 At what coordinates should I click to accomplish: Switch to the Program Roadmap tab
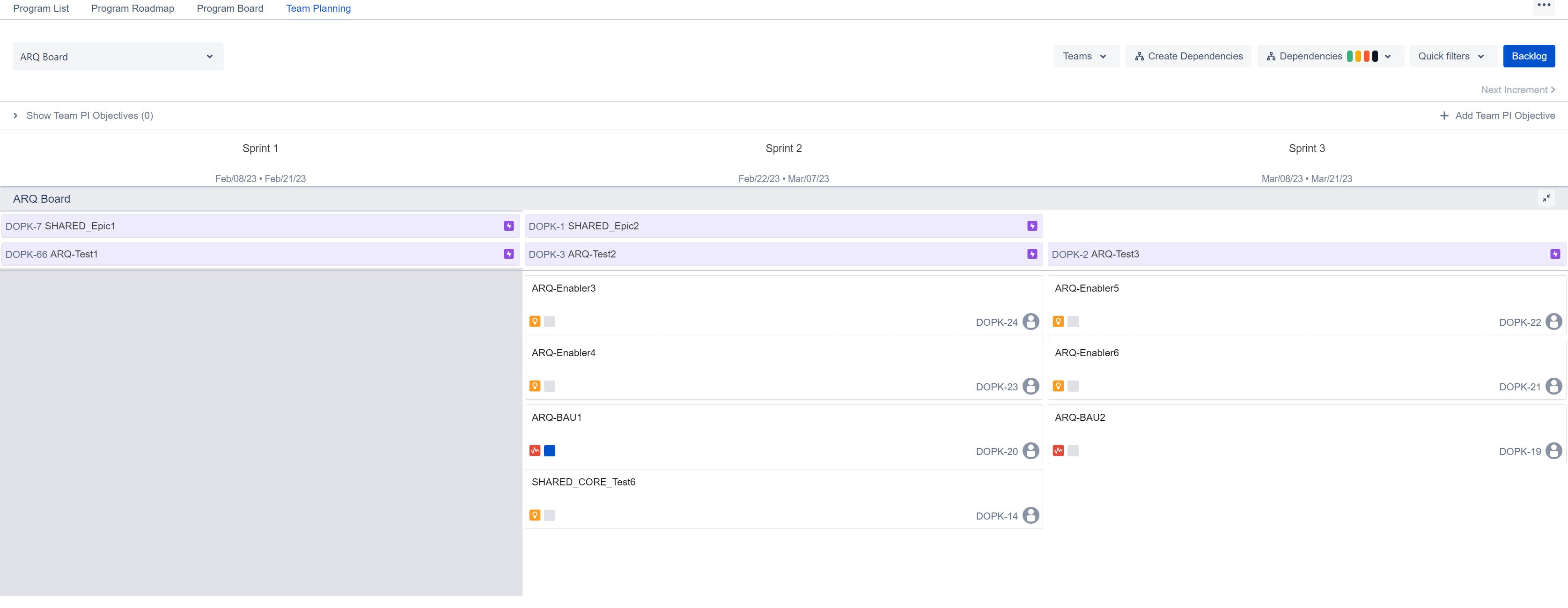[133, 8]
